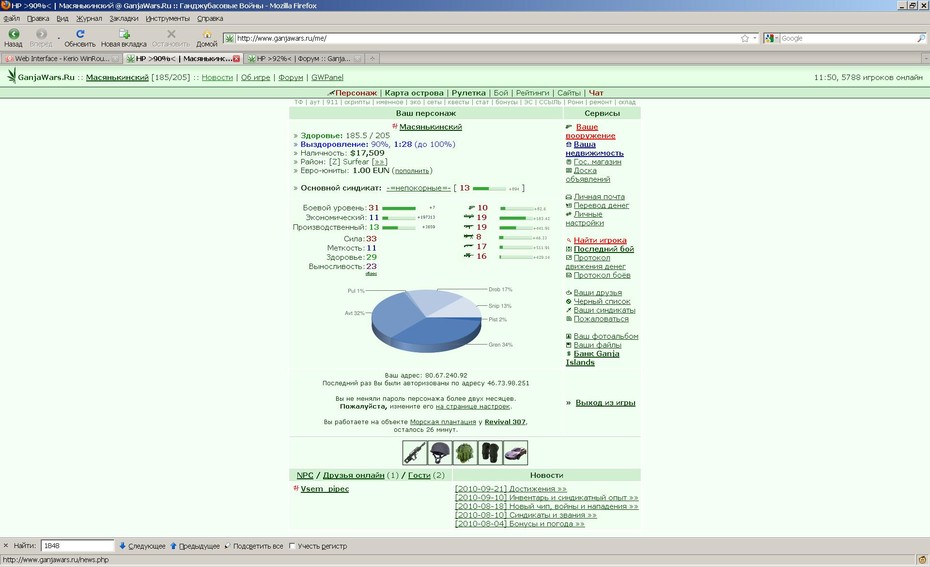
Task: Open the [2010-09-21] Достижения news item
Action: (511, 489)
